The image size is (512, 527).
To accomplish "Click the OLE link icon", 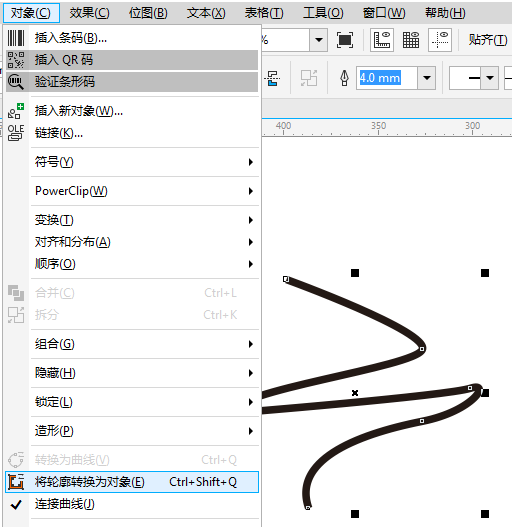I will click(x=16, y=133).
